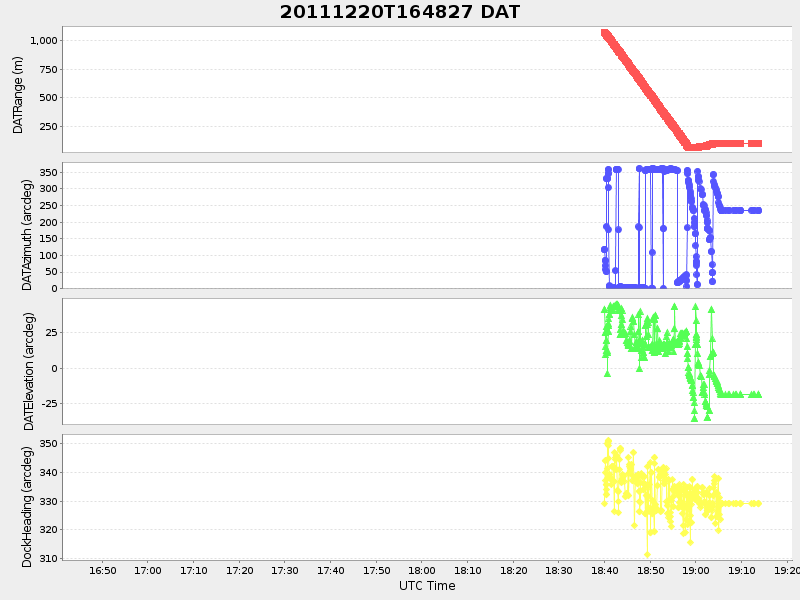Click the 18:40 time tick label
Image resolution: width=800 pixels, height=600 pixels.
605,570
